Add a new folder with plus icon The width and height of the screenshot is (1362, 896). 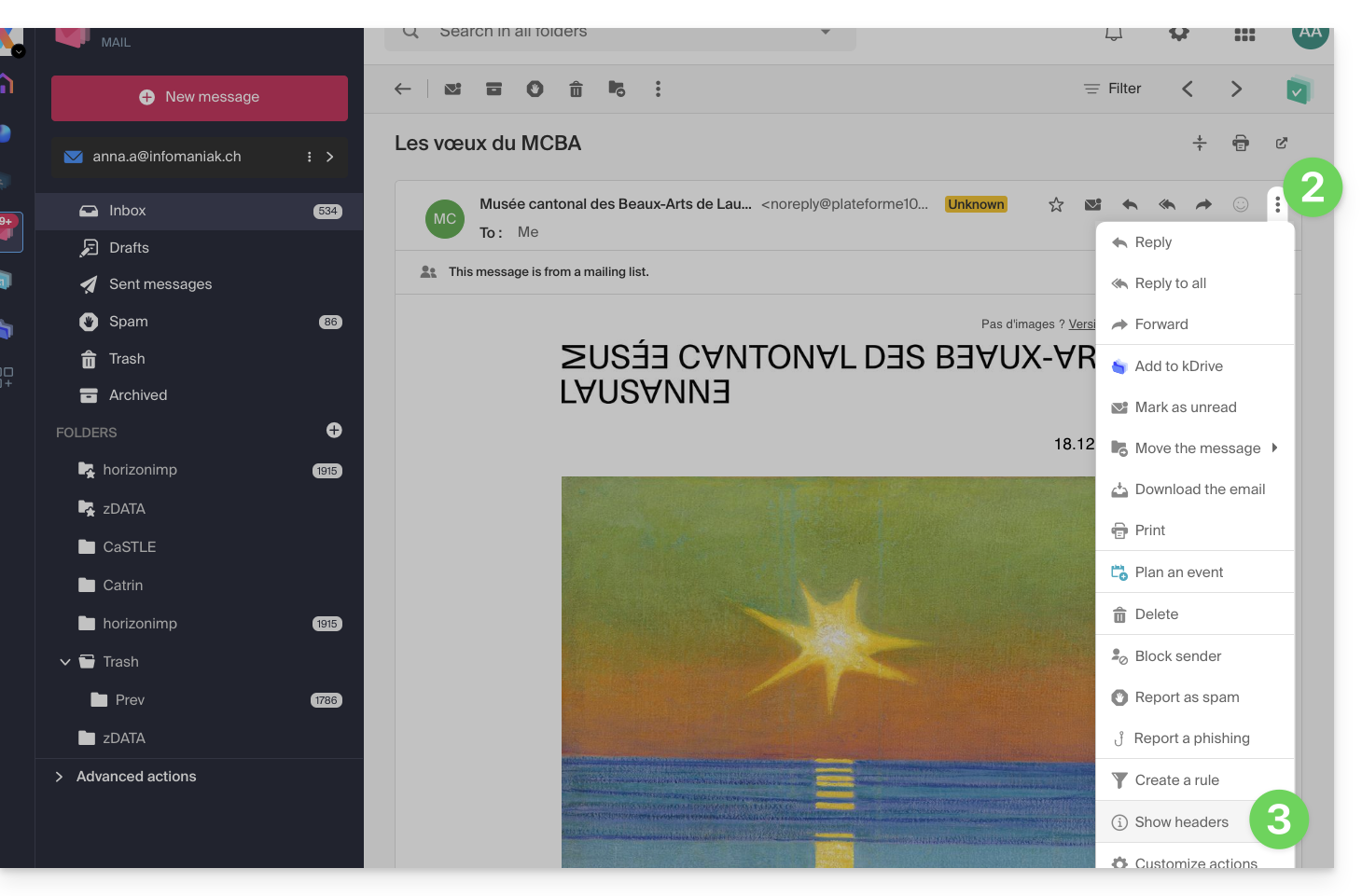pos(334,431)
